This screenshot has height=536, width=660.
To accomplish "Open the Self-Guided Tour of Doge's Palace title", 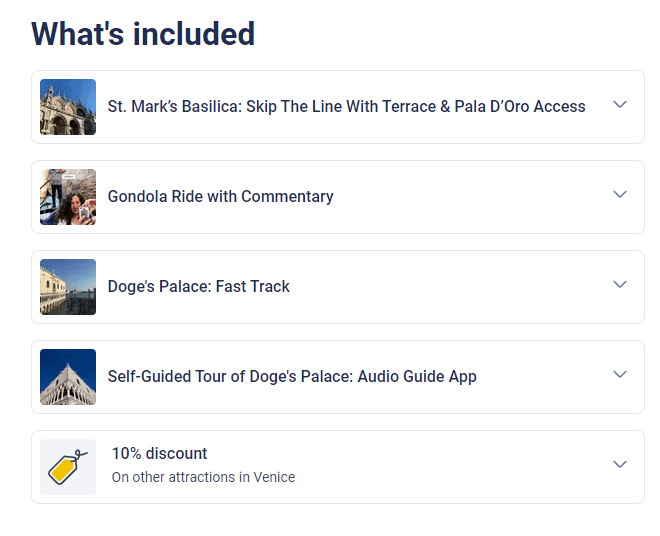I will (x=292, y=376).
